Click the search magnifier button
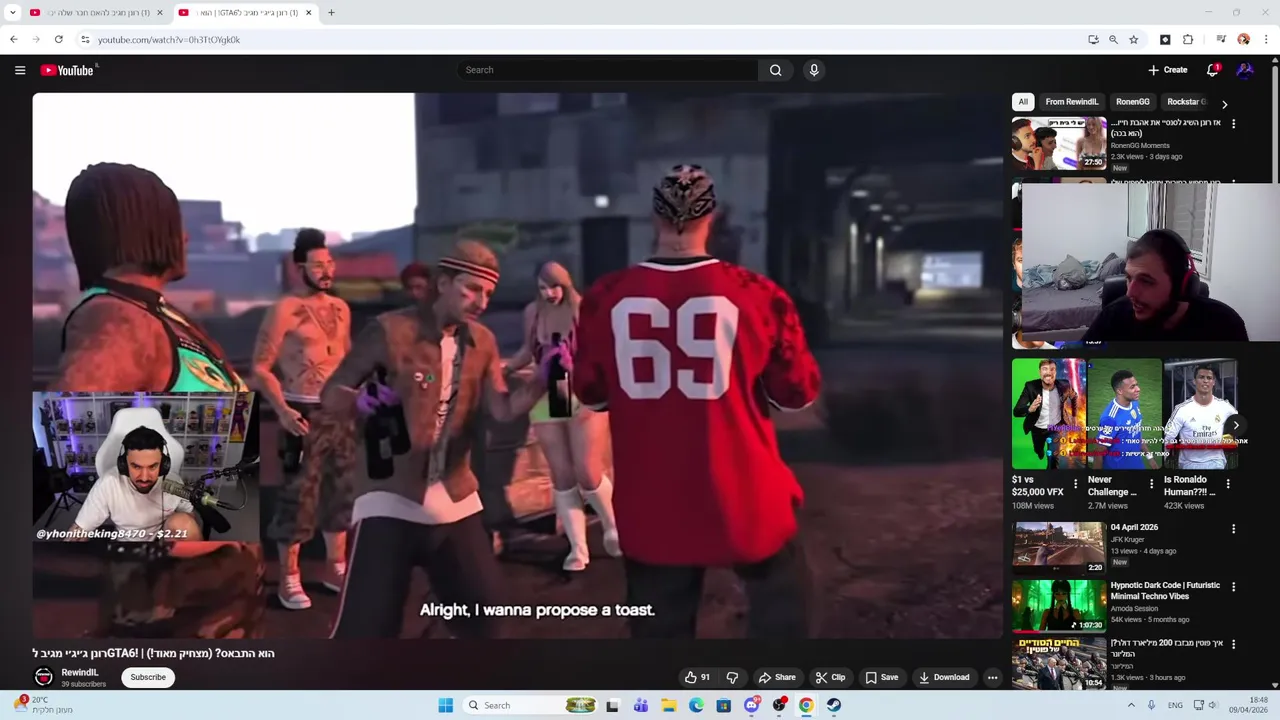The image size is (1280, 720). coord(775,70)
